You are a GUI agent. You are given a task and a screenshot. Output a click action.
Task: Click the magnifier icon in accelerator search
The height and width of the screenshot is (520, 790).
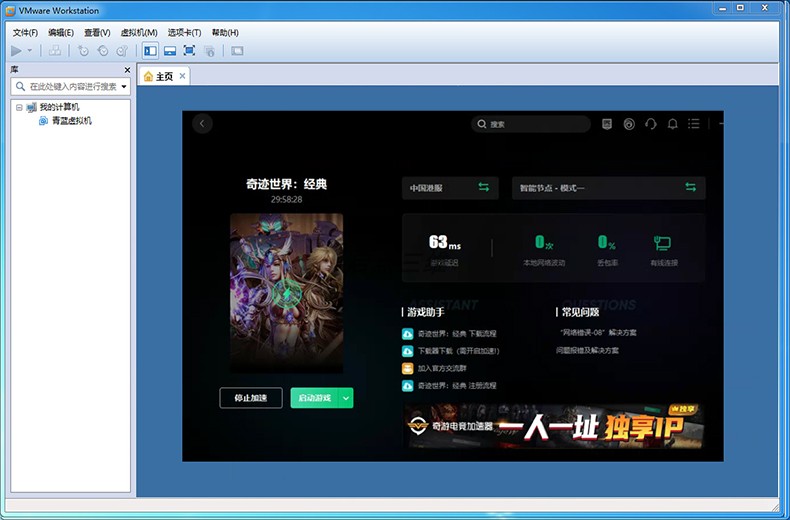click(482, 124)
